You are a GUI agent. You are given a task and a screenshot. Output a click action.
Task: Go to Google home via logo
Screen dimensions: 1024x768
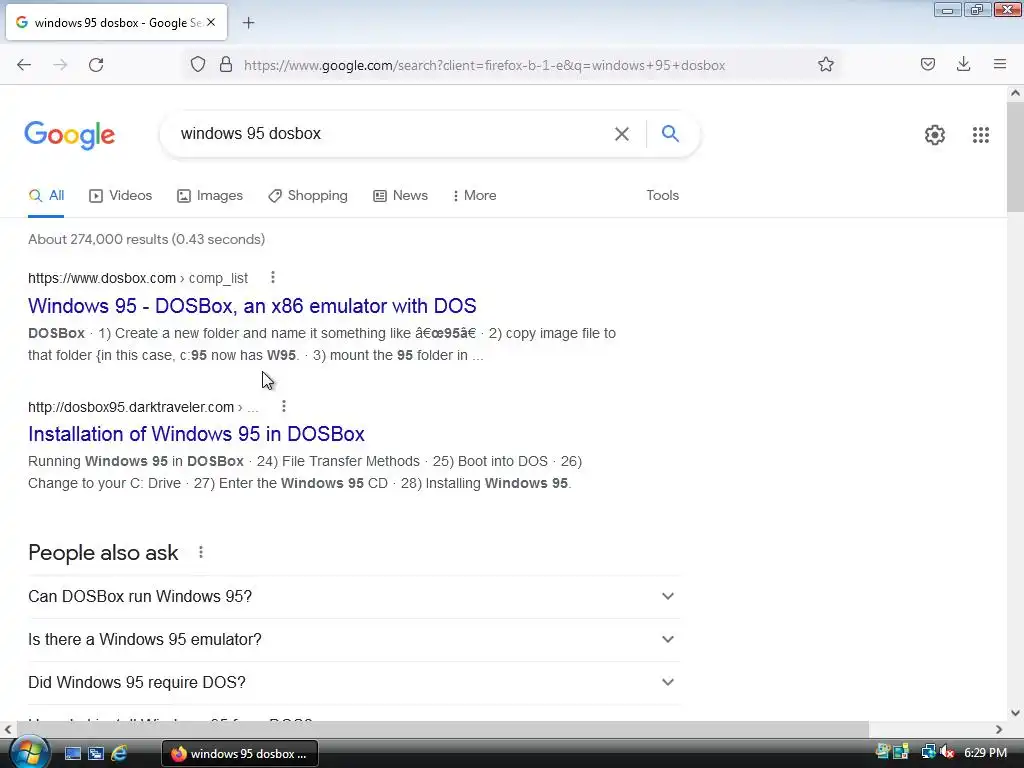[70, 135]
